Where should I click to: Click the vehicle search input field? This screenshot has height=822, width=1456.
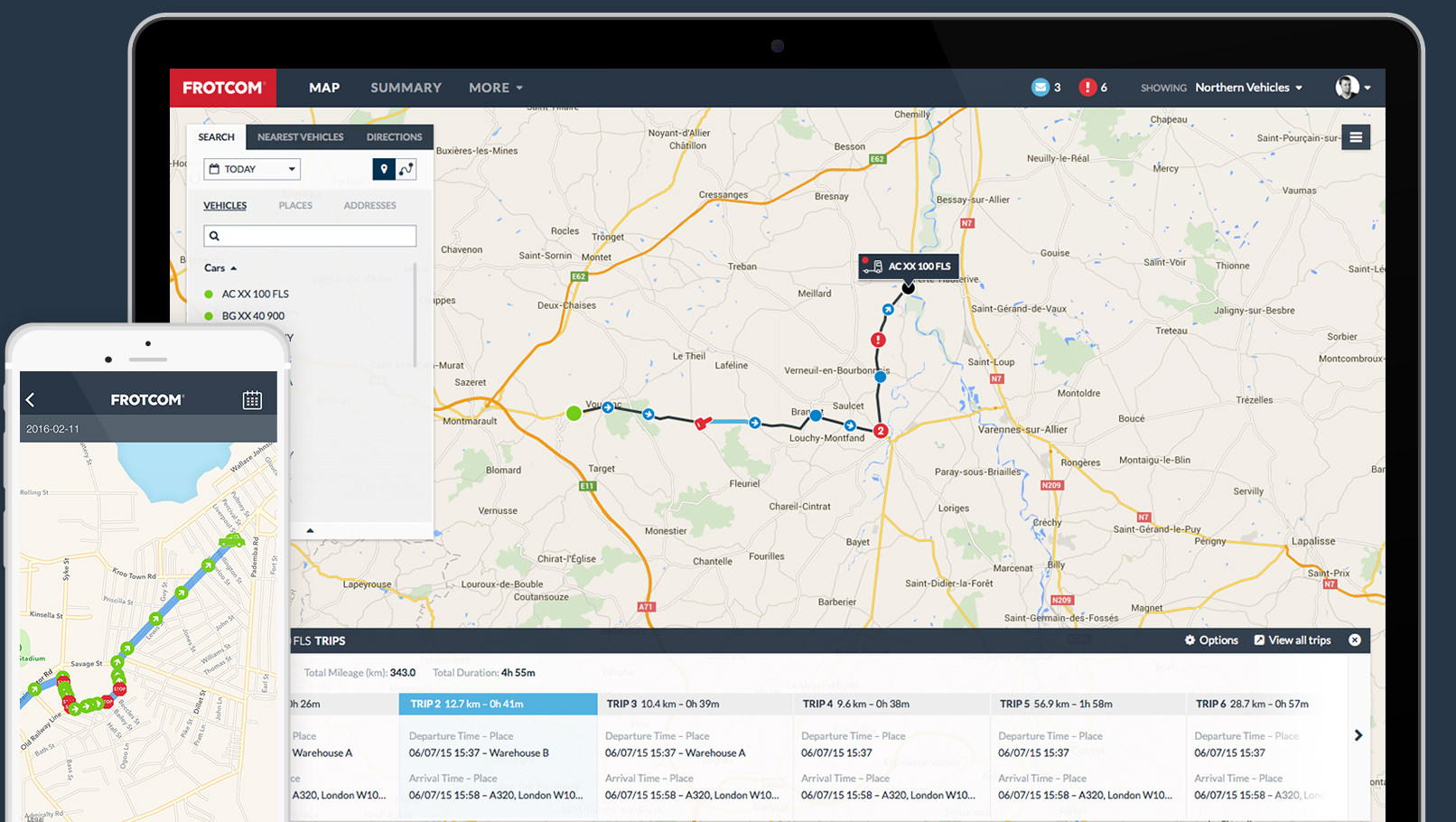(310, 236)
